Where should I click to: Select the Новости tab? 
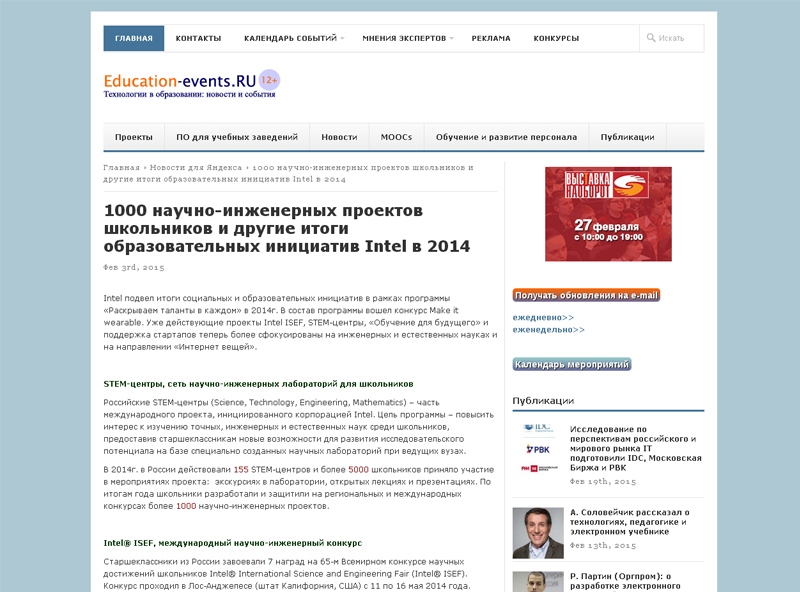[339, 137]
